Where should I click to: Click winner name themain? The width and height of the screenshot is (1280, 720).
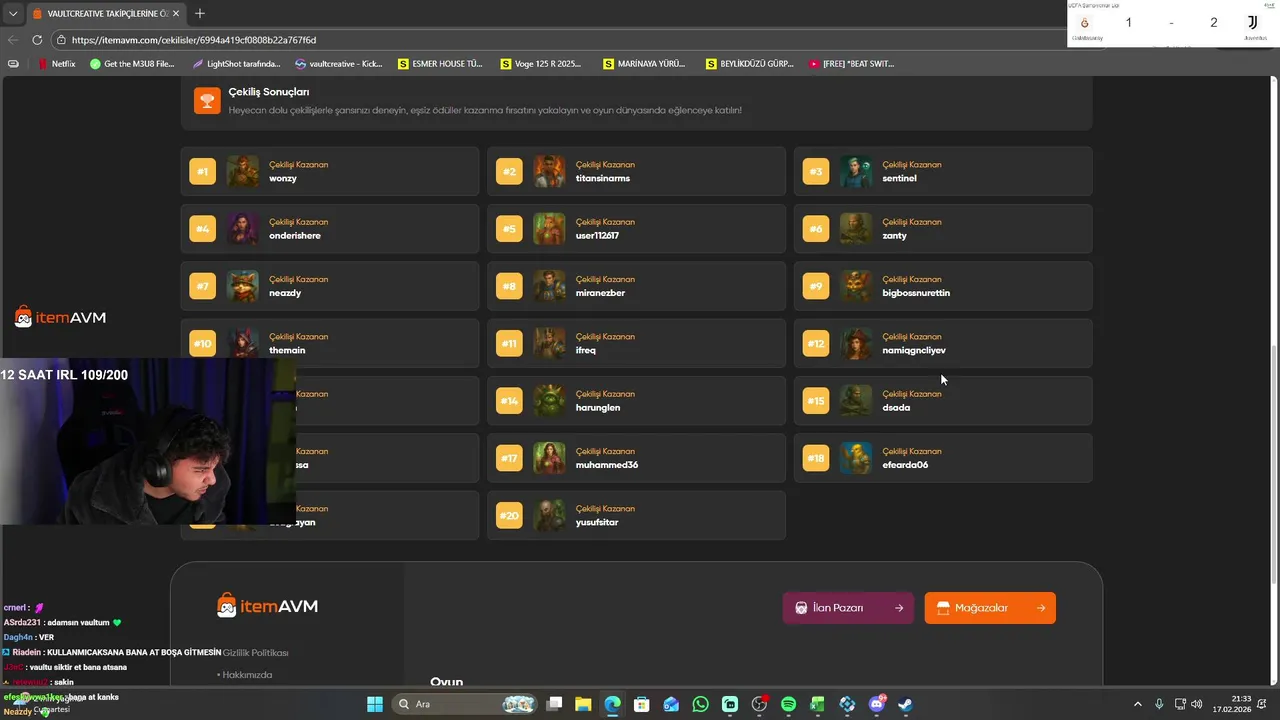pos(287,350)
